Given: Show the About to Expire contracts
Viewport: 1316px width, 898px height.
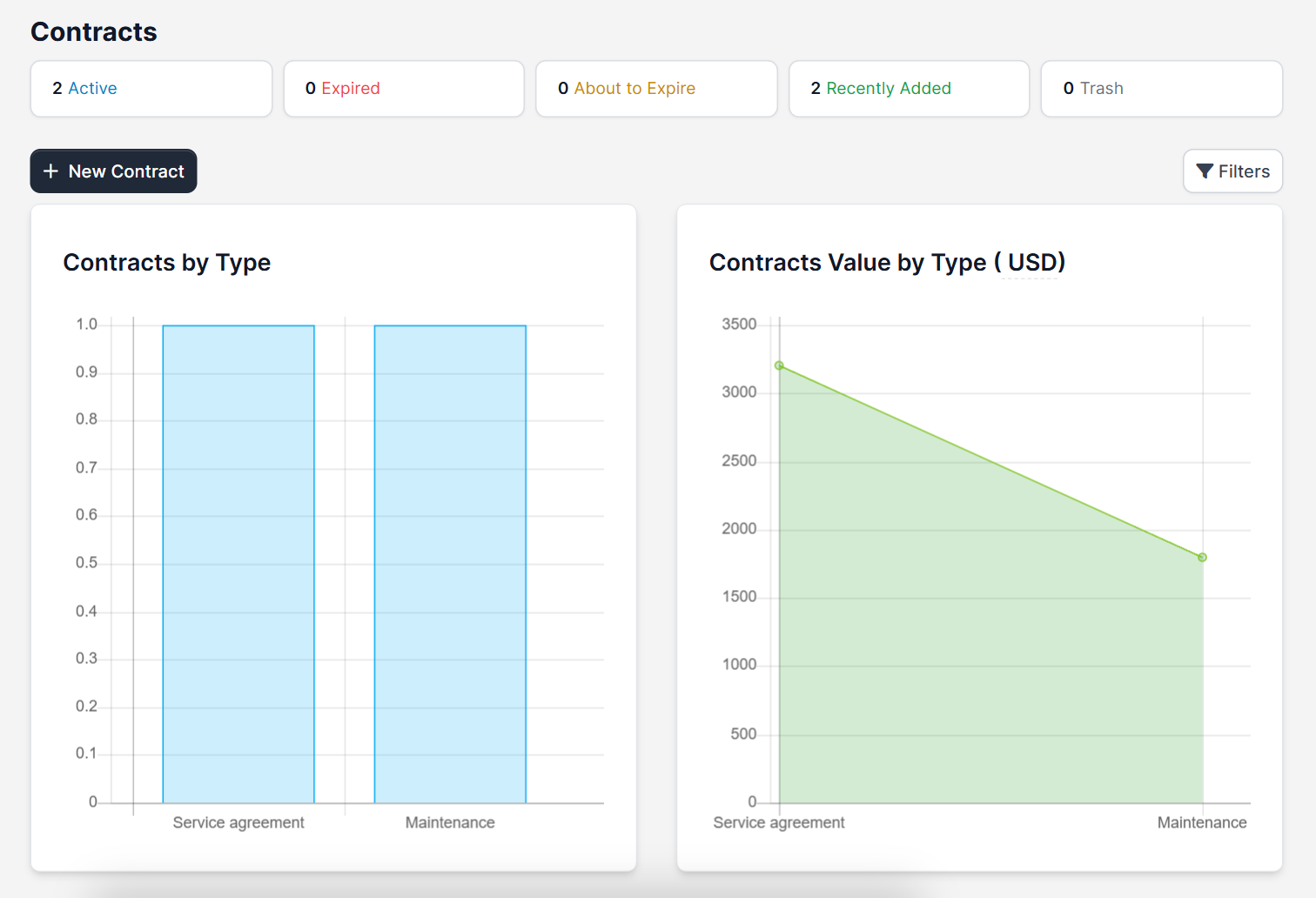Looking at the screenshot, I should (x=656, y=89).
